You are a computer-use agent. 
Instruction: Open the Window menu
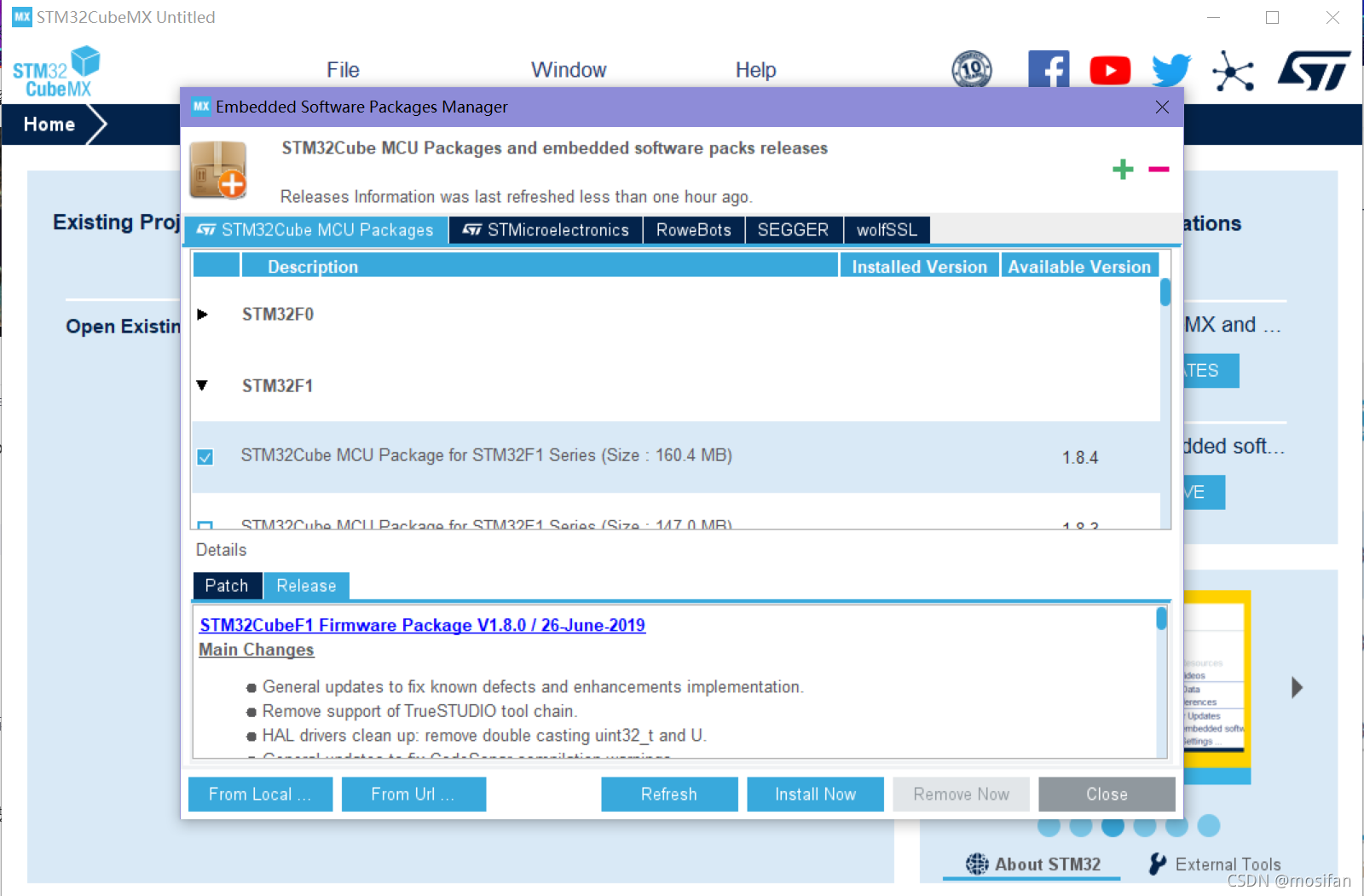click(x=569, y=70)
